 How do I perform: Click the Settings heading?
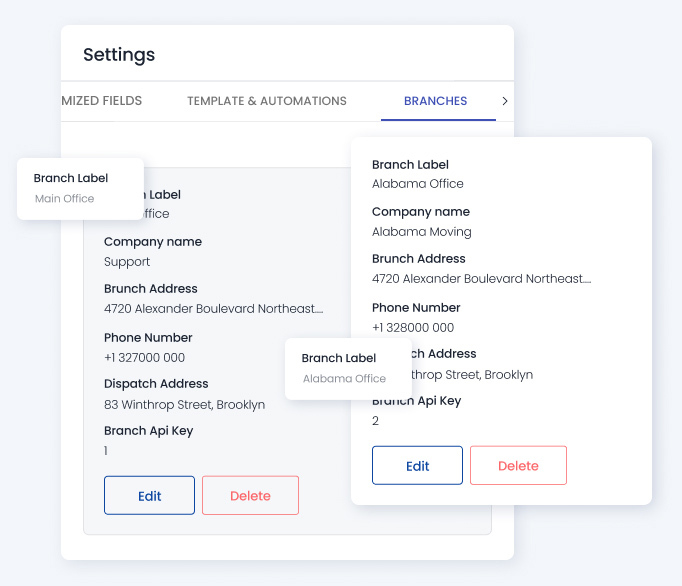click(119, 55)
